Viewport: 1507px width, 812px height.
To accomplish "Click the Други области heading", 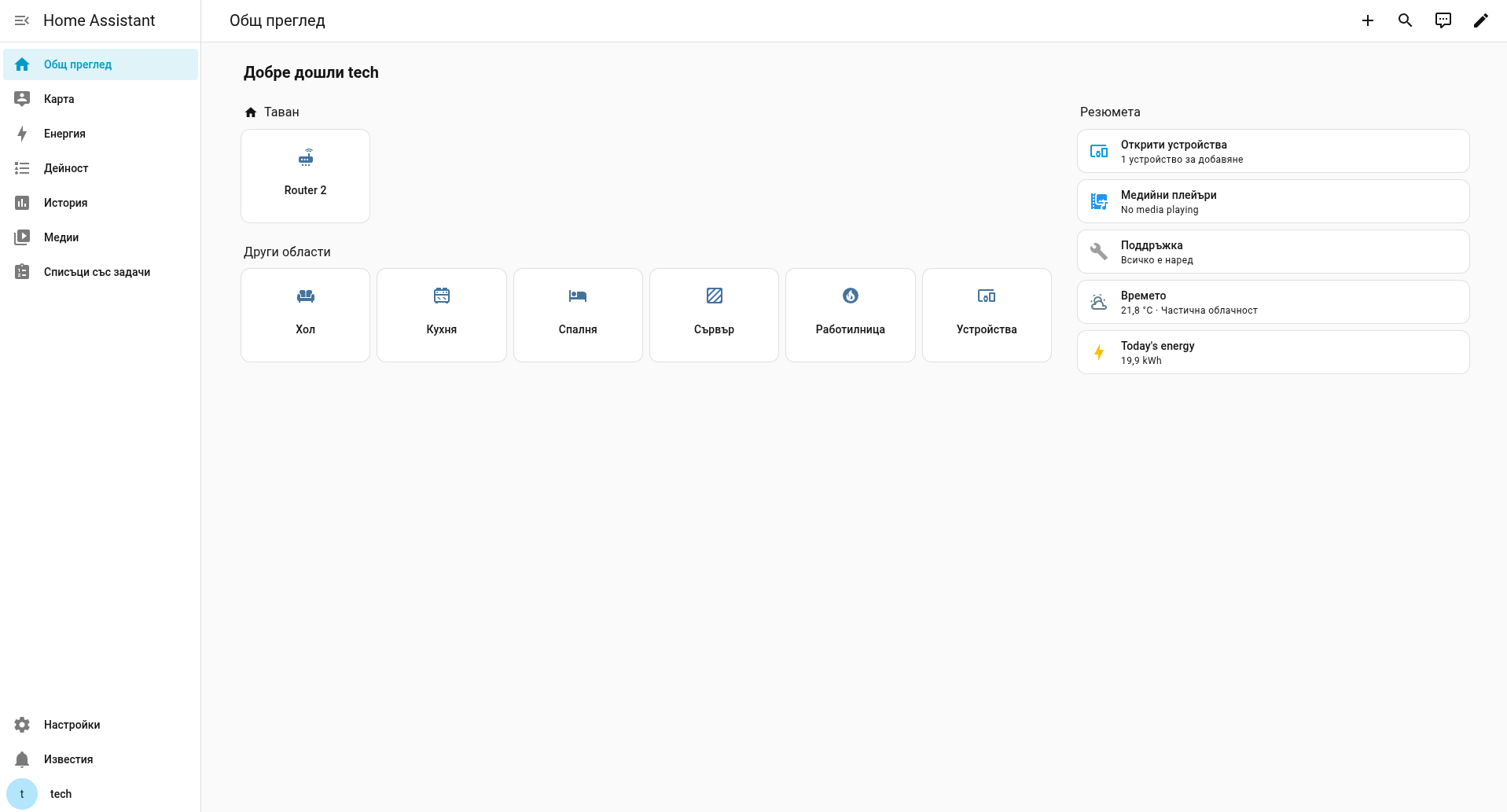I will (287, 252).
